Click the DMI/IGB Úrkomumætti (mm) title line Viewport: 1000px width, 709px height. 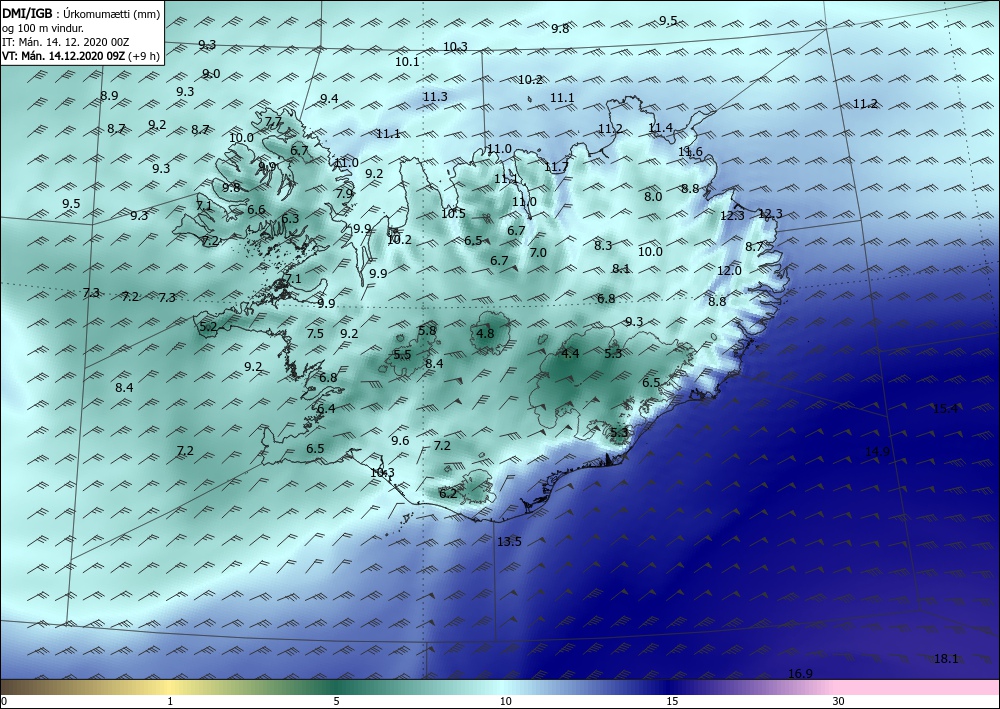coord(81,15)
